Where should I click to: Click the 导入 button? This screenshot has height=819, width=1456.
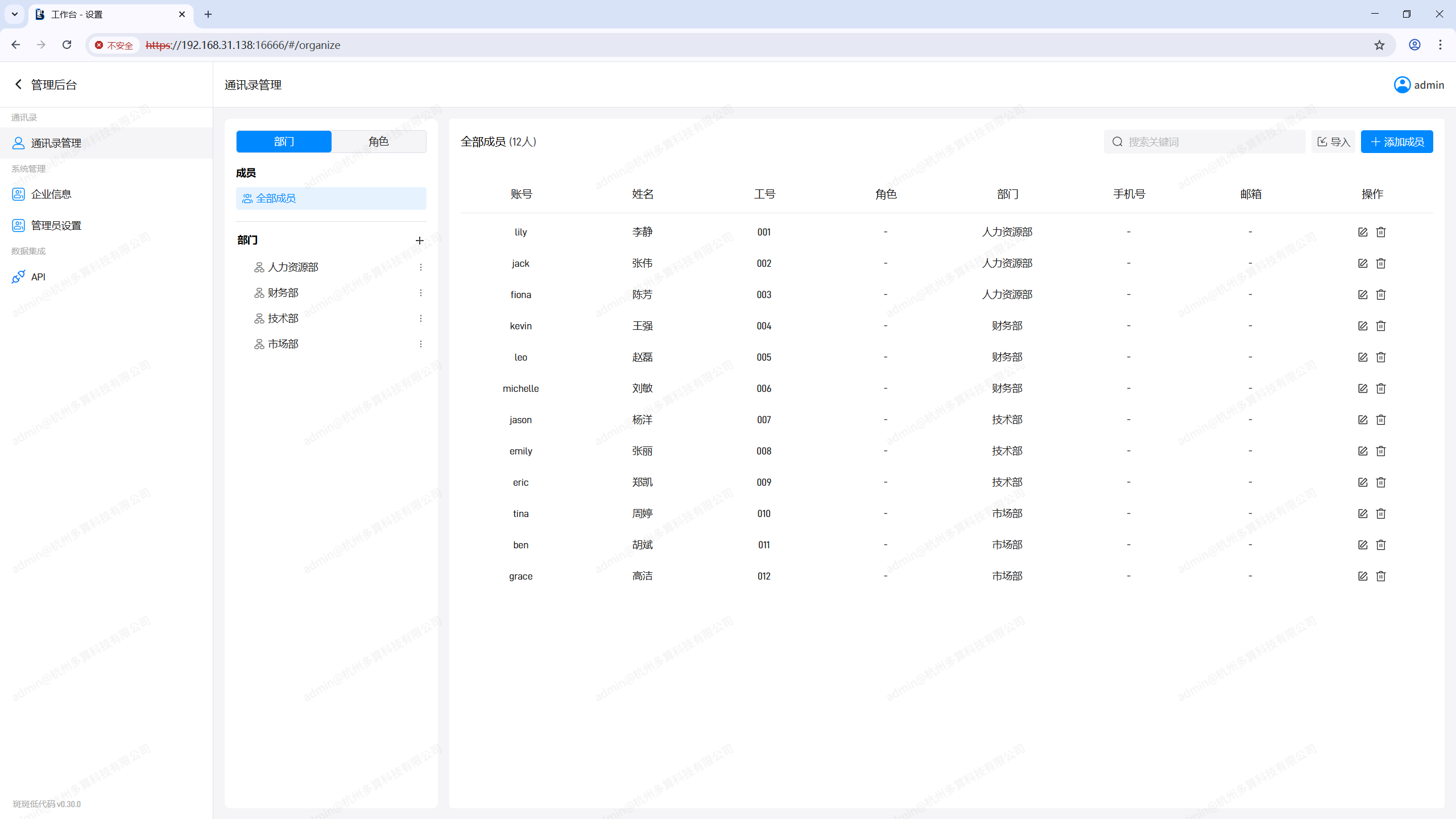(x=1333, y=142)
